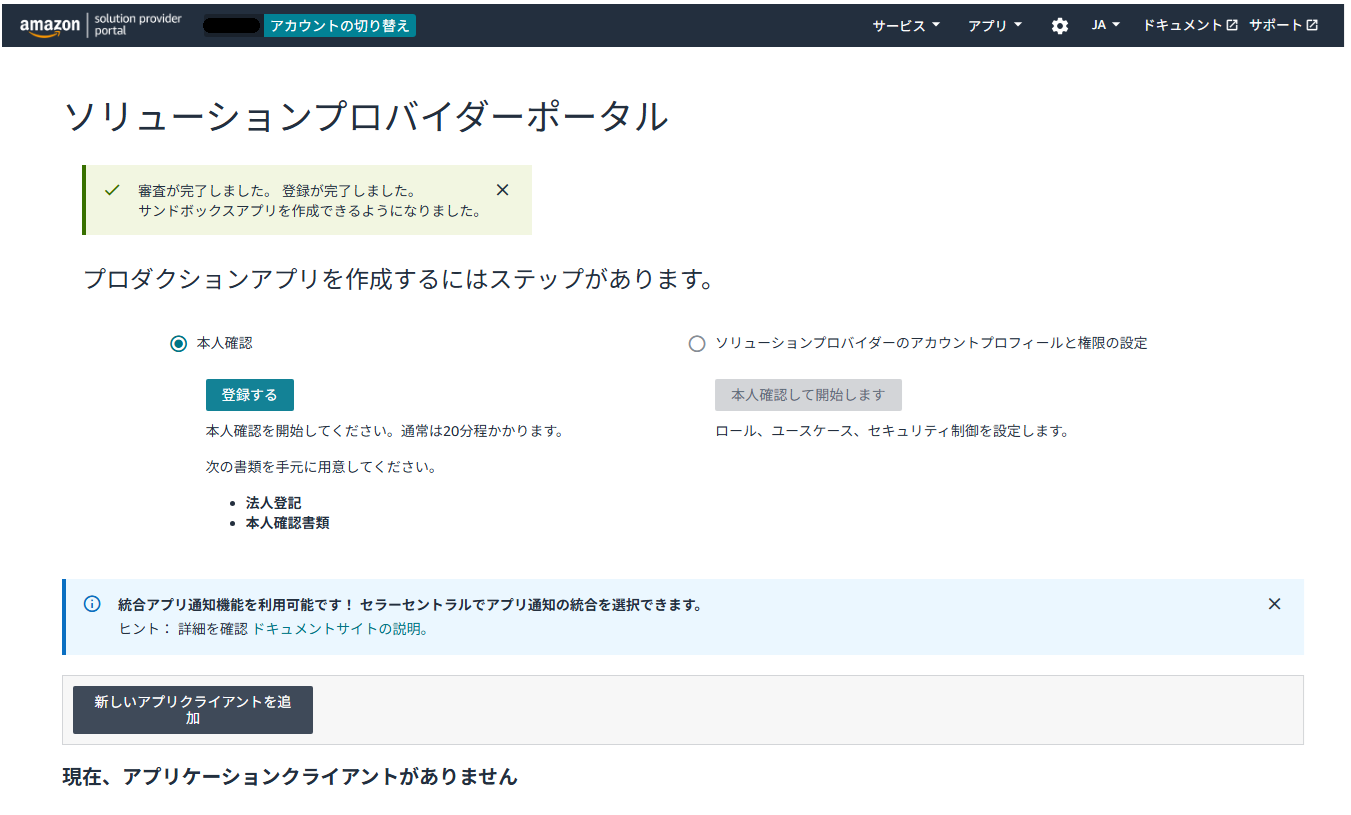Select the ソリューションプロバイダーのアカウントプロフィール radio button
Viewport: 1351px width, 815px height.
[697, 343]
